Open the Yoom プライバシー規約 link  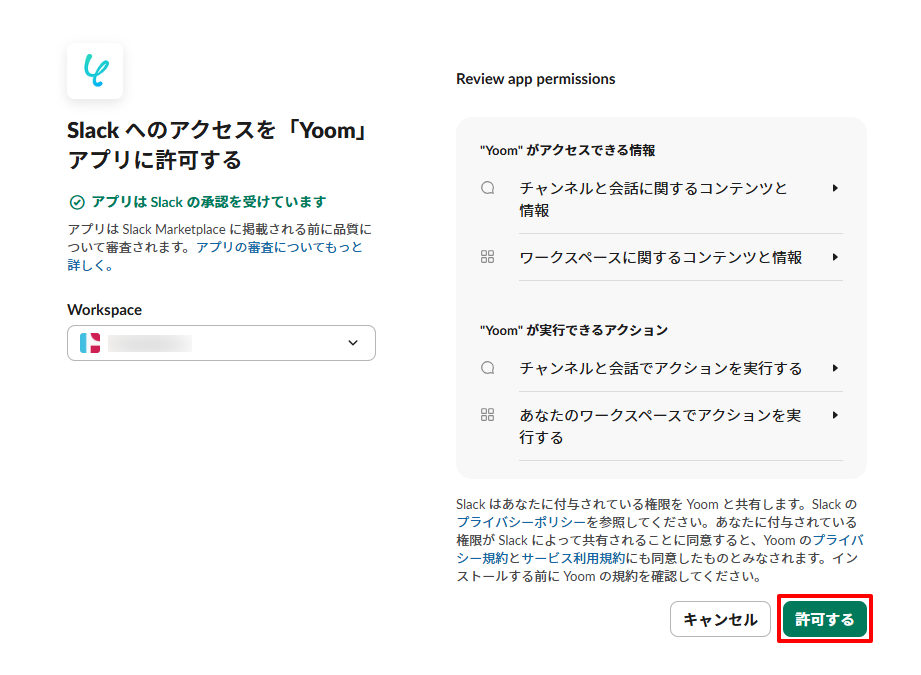click(x=660, y=549)
